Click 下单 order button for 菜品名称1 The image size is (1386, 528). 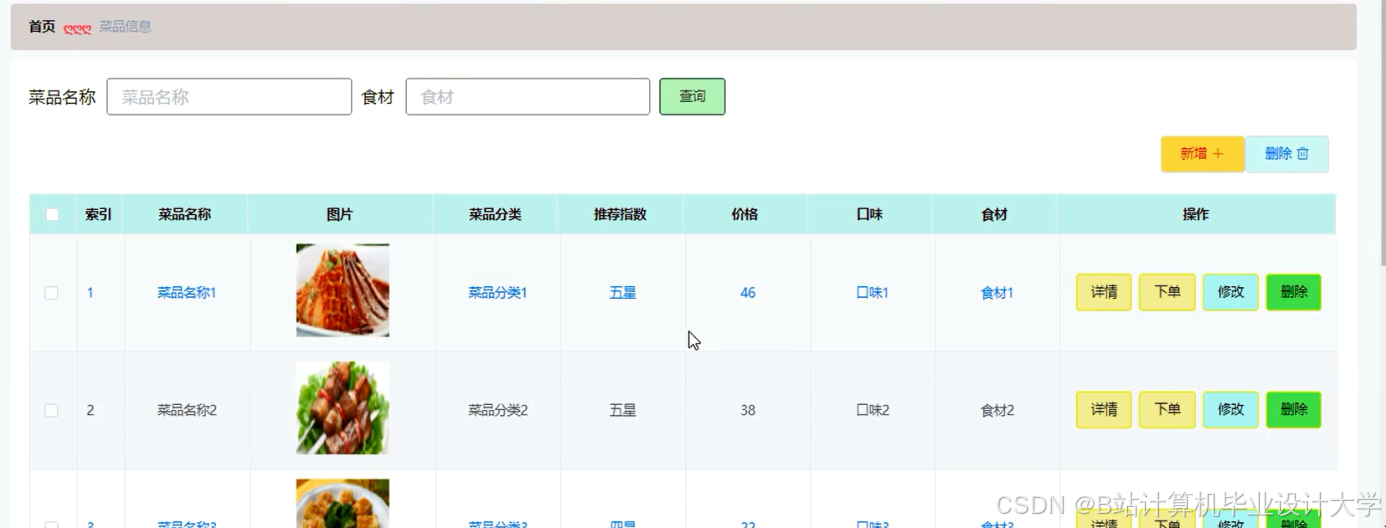(x=1167, y=293)
